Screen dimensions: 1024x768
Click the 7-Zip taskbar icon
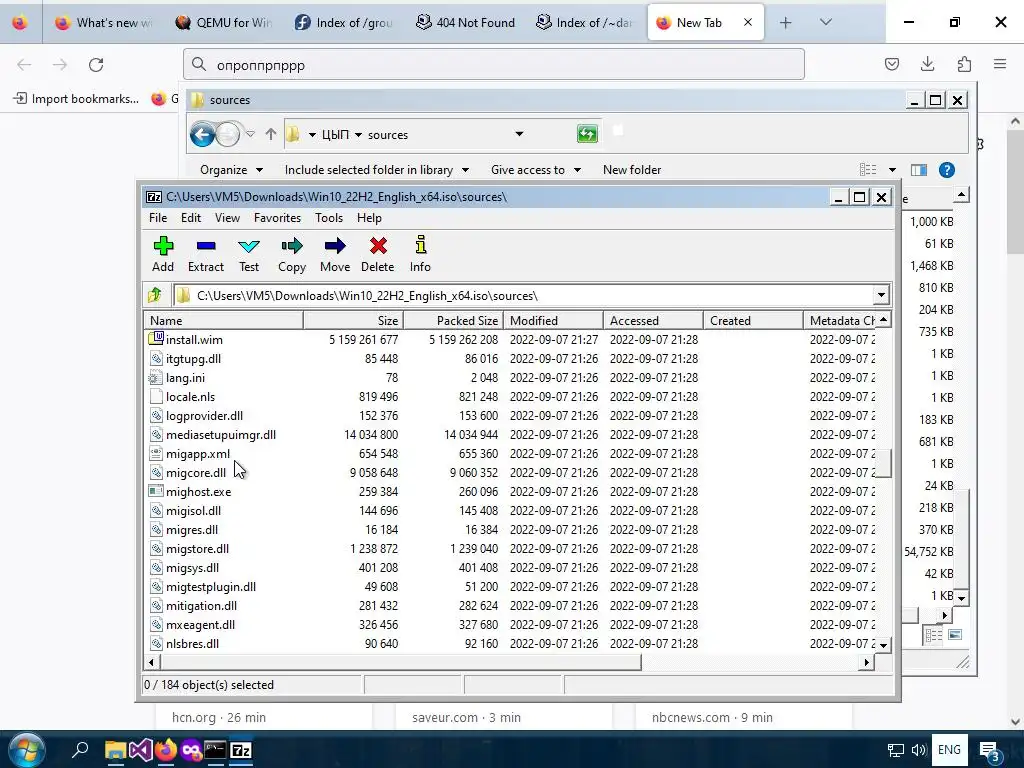pos(240,750)
